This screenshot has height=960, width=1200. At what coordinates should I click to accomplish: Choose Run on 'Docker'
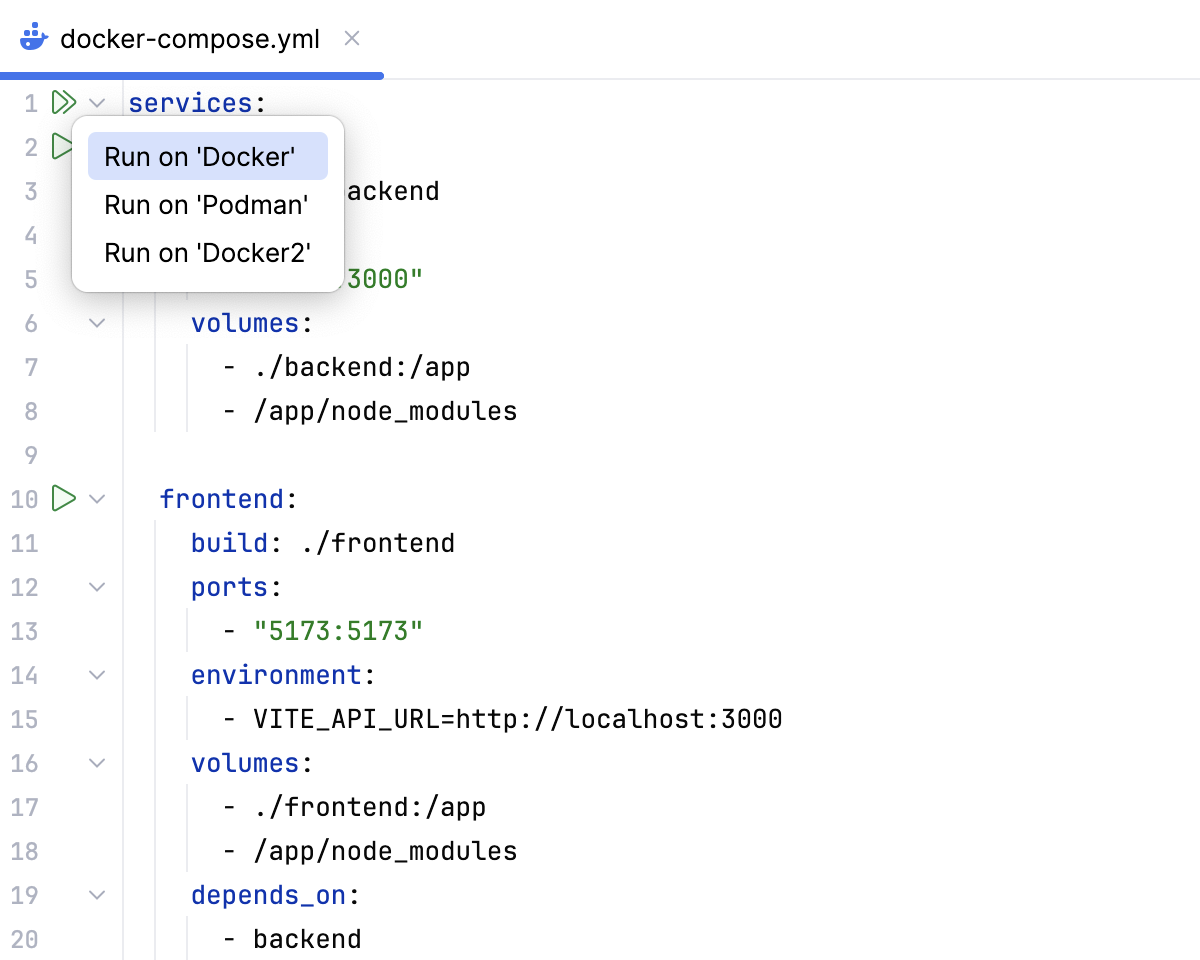point(208,156)
